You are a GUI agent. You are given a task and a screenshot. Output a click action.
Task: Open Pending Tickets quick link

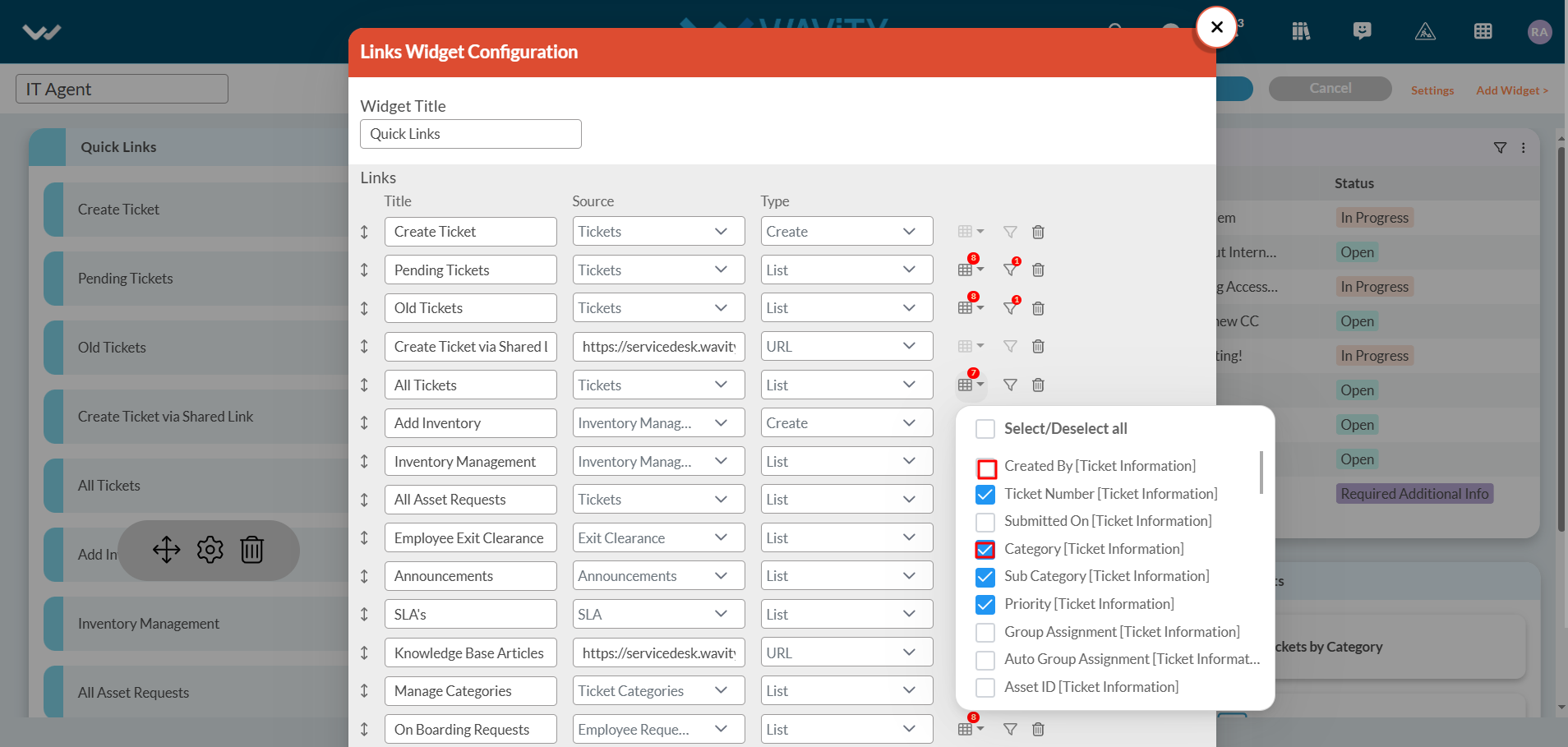(x=125, y=279)
